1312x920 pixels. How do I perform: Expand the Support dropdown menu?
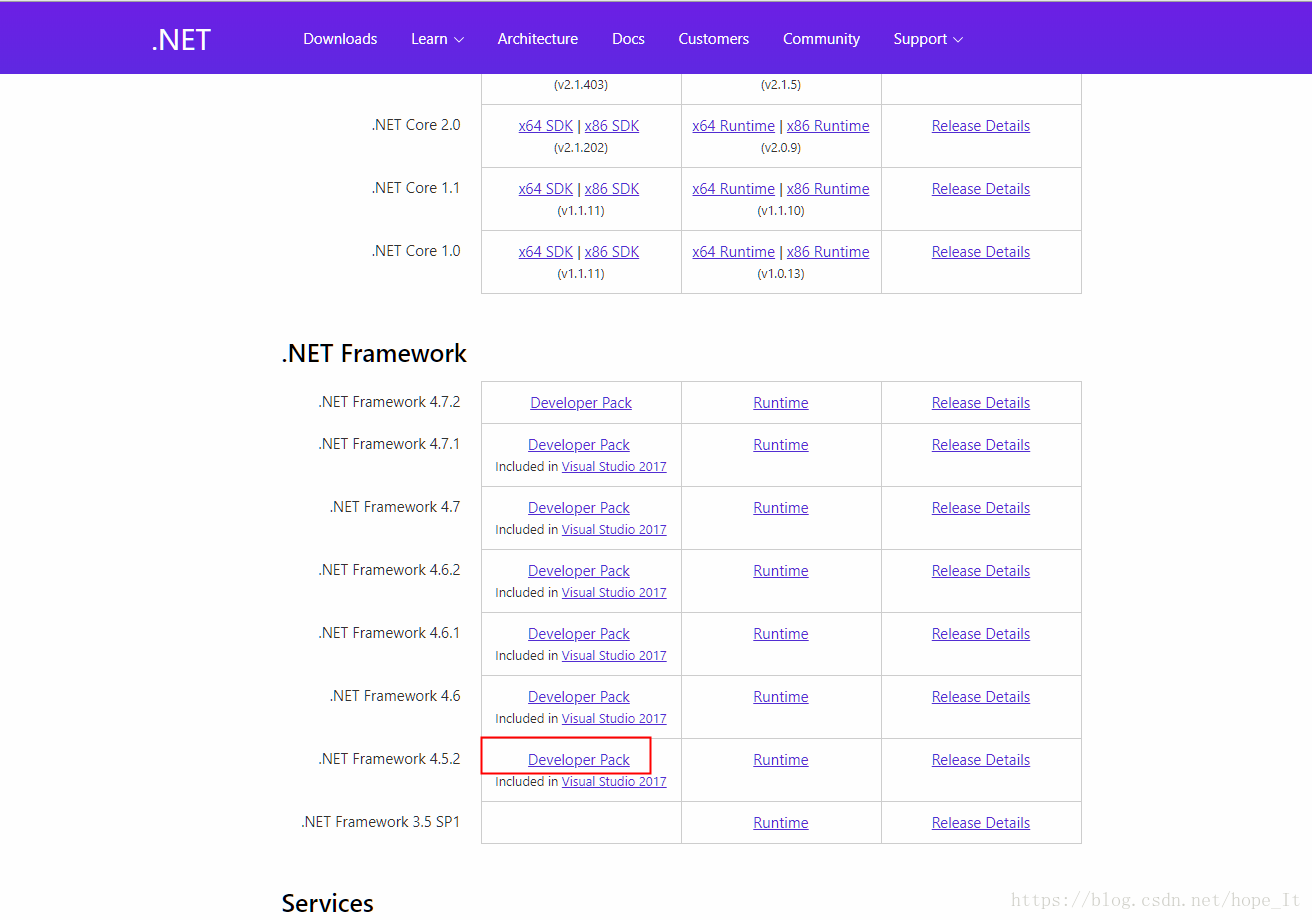tap(927, 39)
